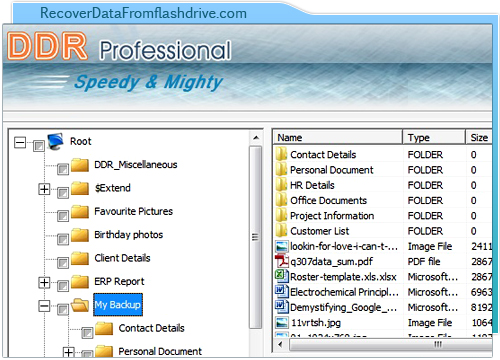Click the Favourite Pictures folder icon

pyautogui.click(x=80, y=212)
